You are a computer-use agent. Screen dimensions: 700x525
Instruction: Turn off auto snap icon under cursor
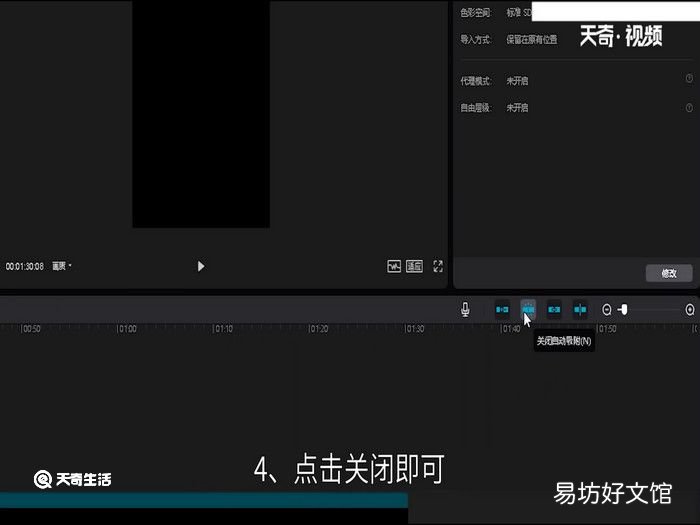(x=528, y=309)
